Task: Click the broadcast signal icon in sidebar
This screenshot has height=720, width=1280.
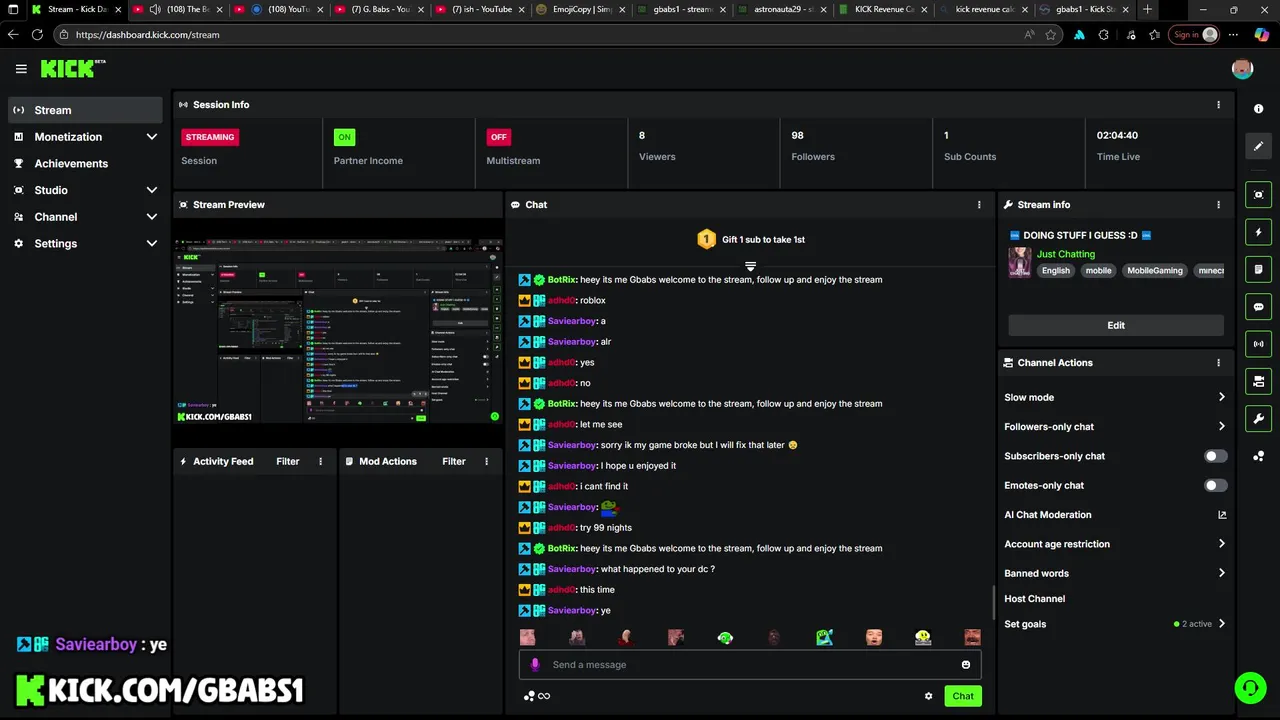Action: (x=1259, y=344)
